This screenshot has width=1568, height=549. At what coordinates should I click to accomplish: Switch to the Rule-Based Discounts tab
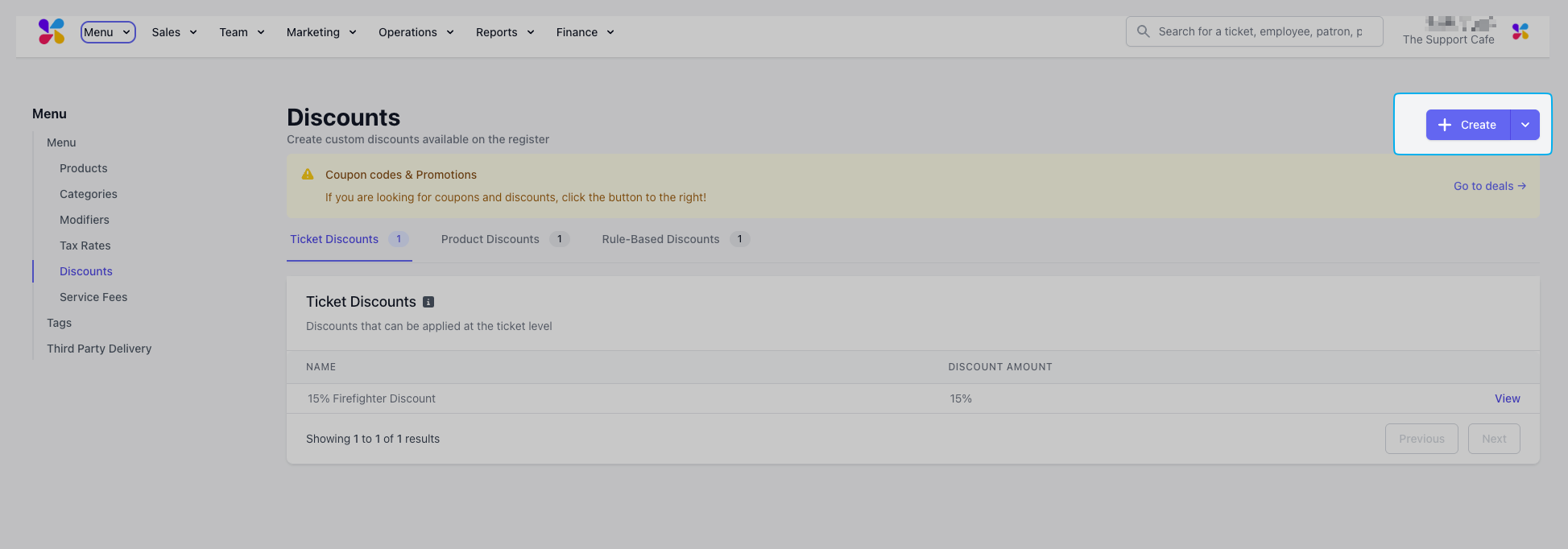tap(660, 239)
